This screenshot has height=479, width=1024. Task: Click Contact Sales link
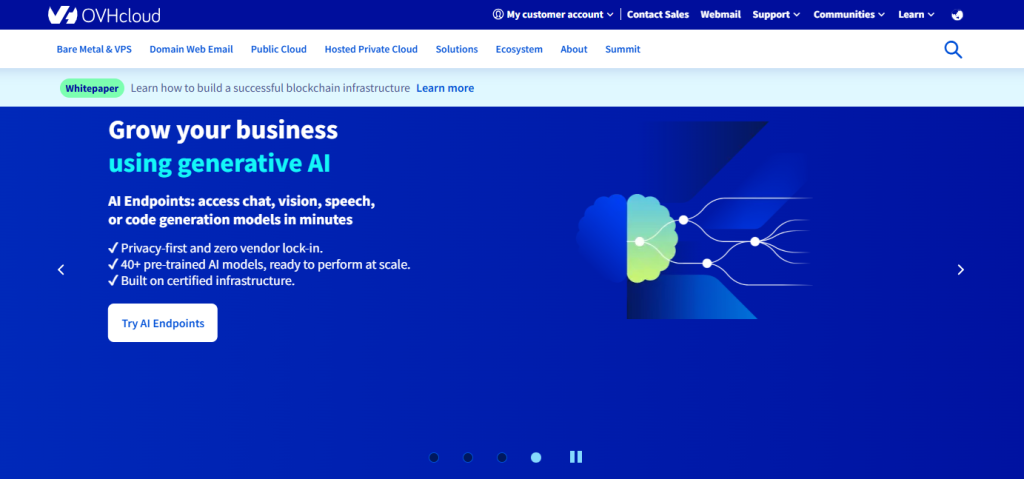[x=658, y=14]
